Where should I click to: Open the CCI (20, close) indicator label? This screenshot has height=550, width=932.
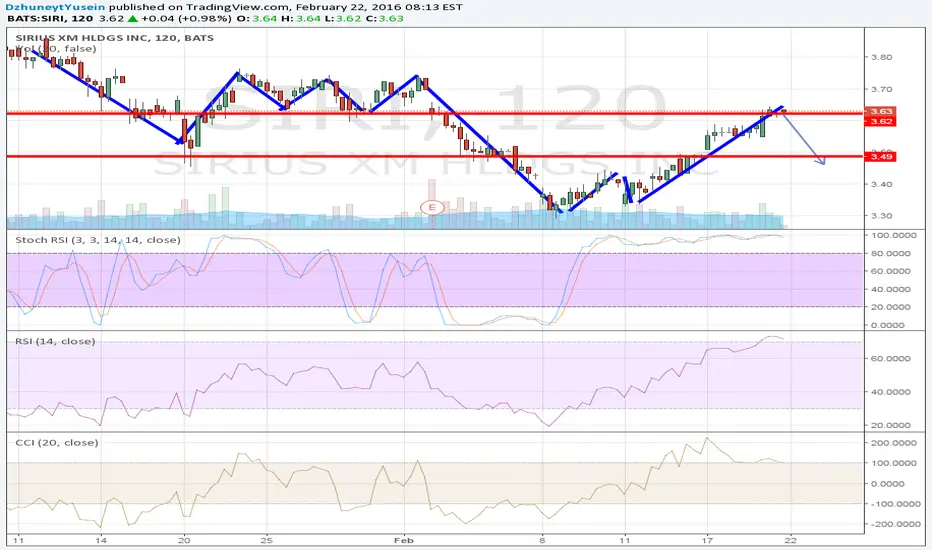pyautogui.click(x=56, y=442)
